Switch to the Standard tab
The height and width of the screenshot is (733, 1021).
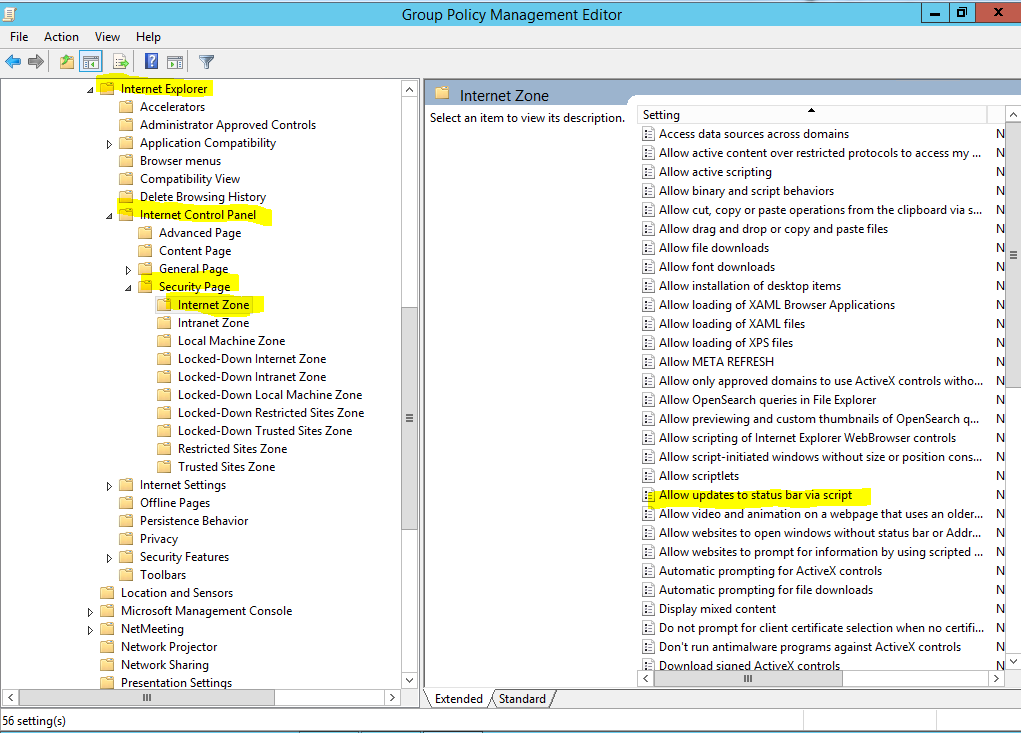point(521,698)
